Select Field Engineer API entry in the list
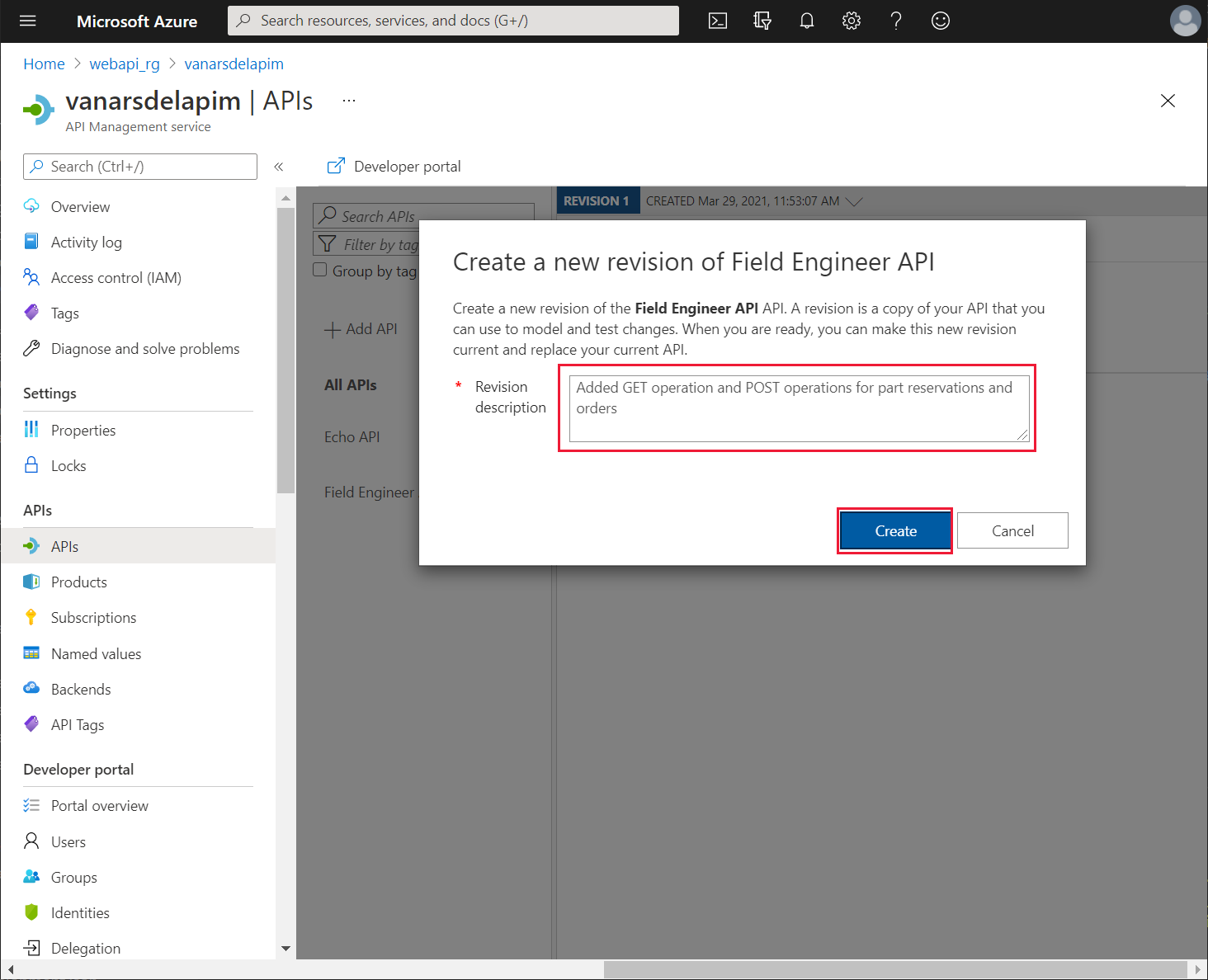1208x980 pixels. coord(371,492)
